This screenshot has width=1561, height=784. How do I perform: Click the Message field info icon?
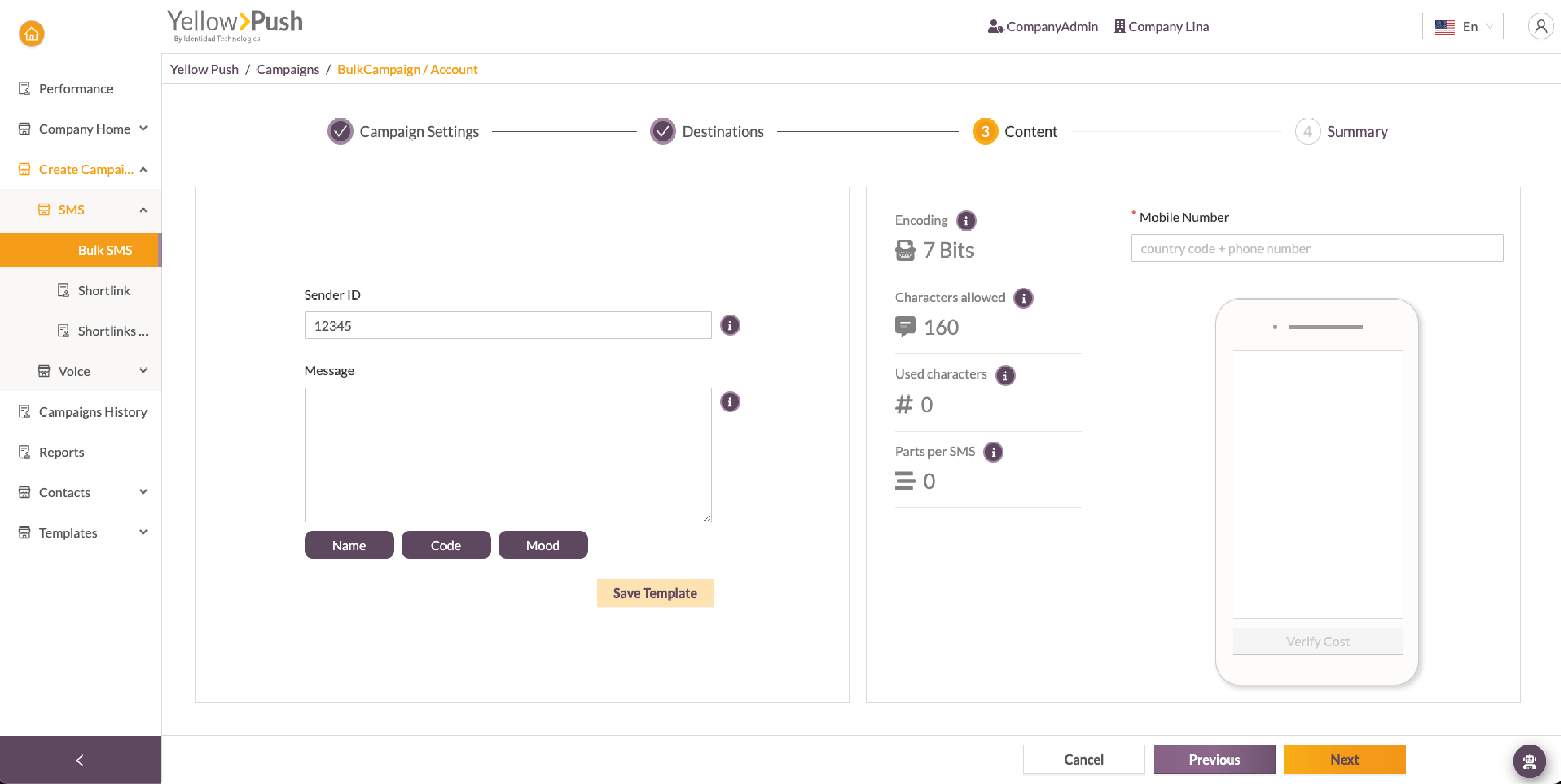pyautogui.click(x=730, y=402)
